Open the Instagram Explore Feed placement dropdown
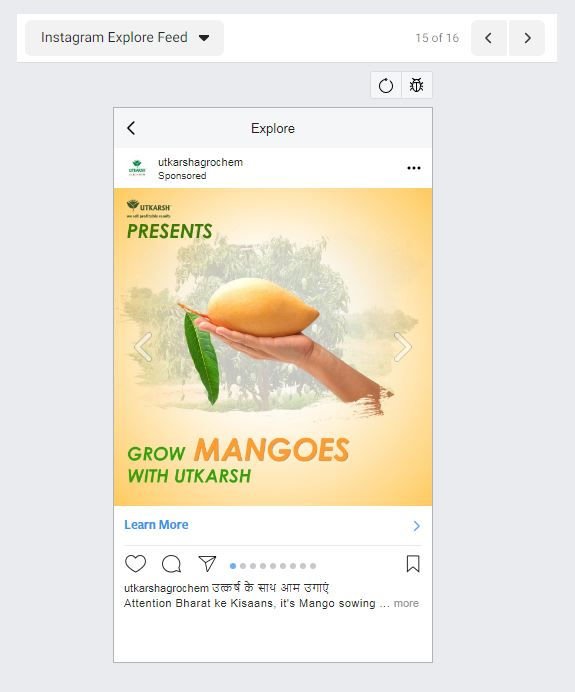Screen dimensions: 575x692 tap(124, 38)
